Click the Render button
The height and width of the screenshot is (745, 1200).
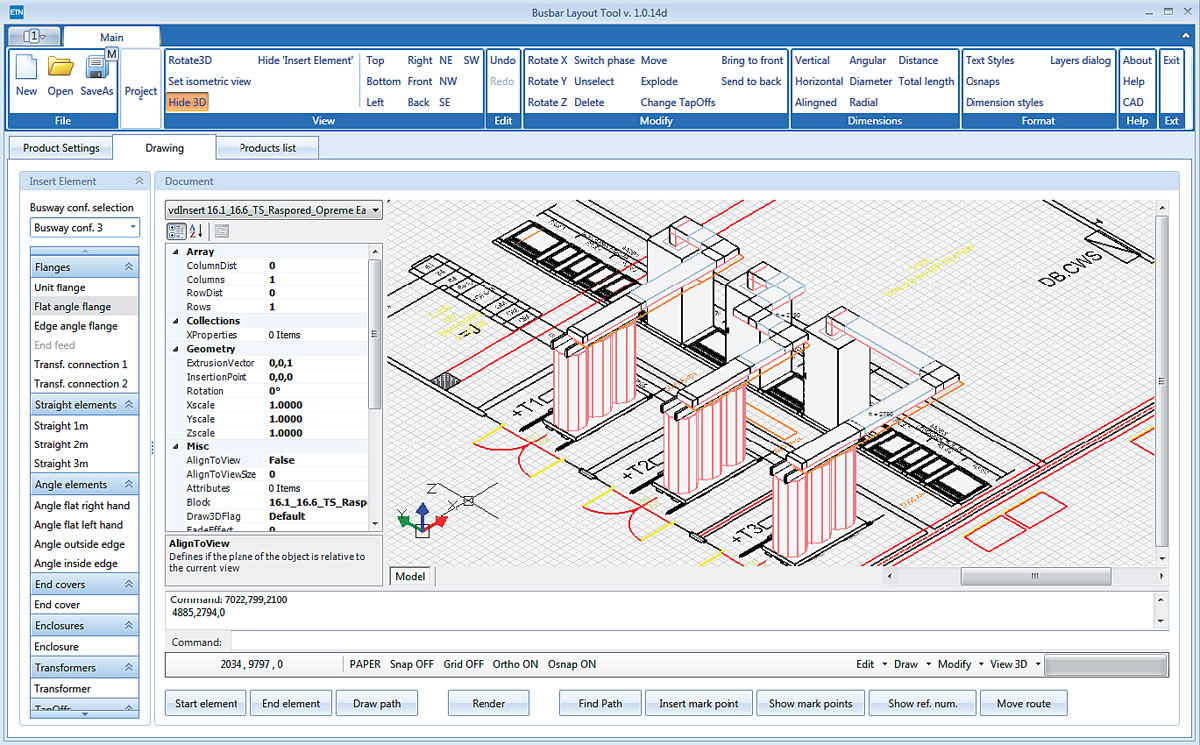pyautogui.click(x=489, y=703)
